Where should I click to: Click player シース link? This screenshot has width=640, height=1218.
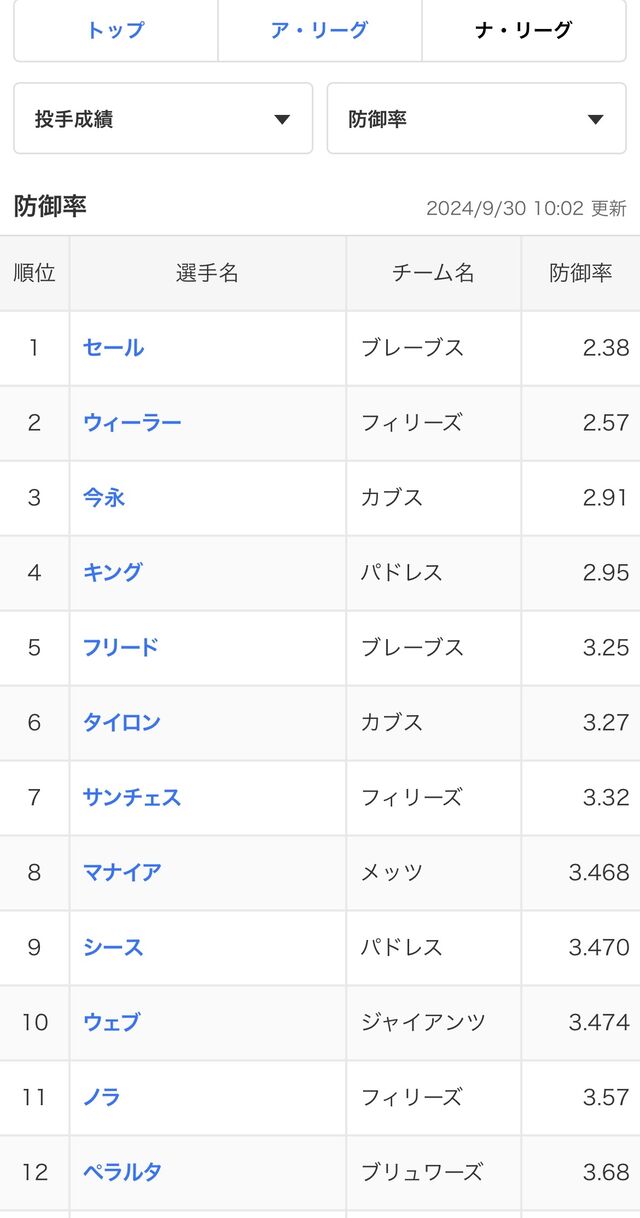coord(113,948)
